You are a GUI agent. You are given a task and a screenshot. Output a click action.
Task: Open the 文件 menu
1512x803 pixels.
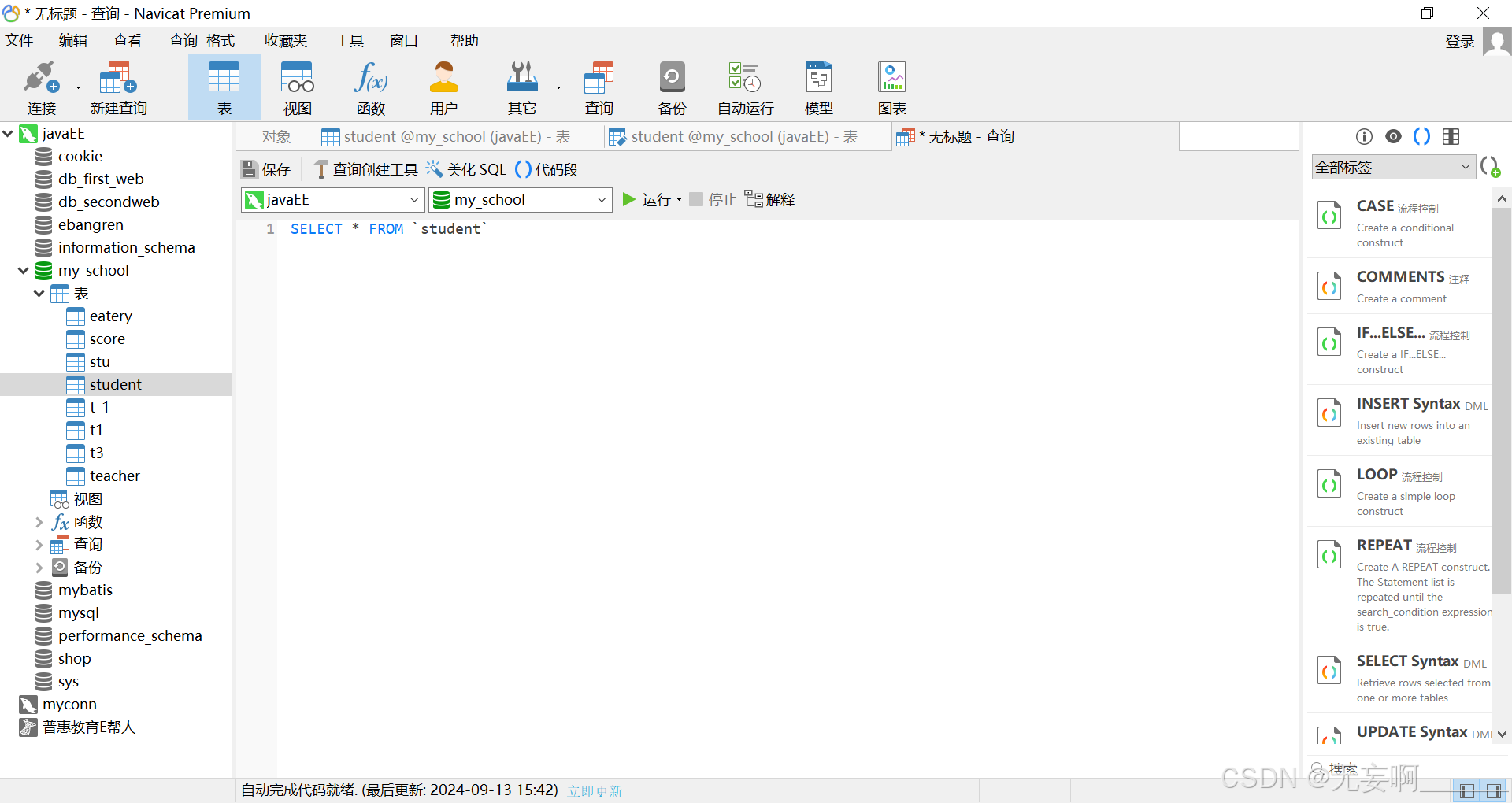(x=19, y=41)
